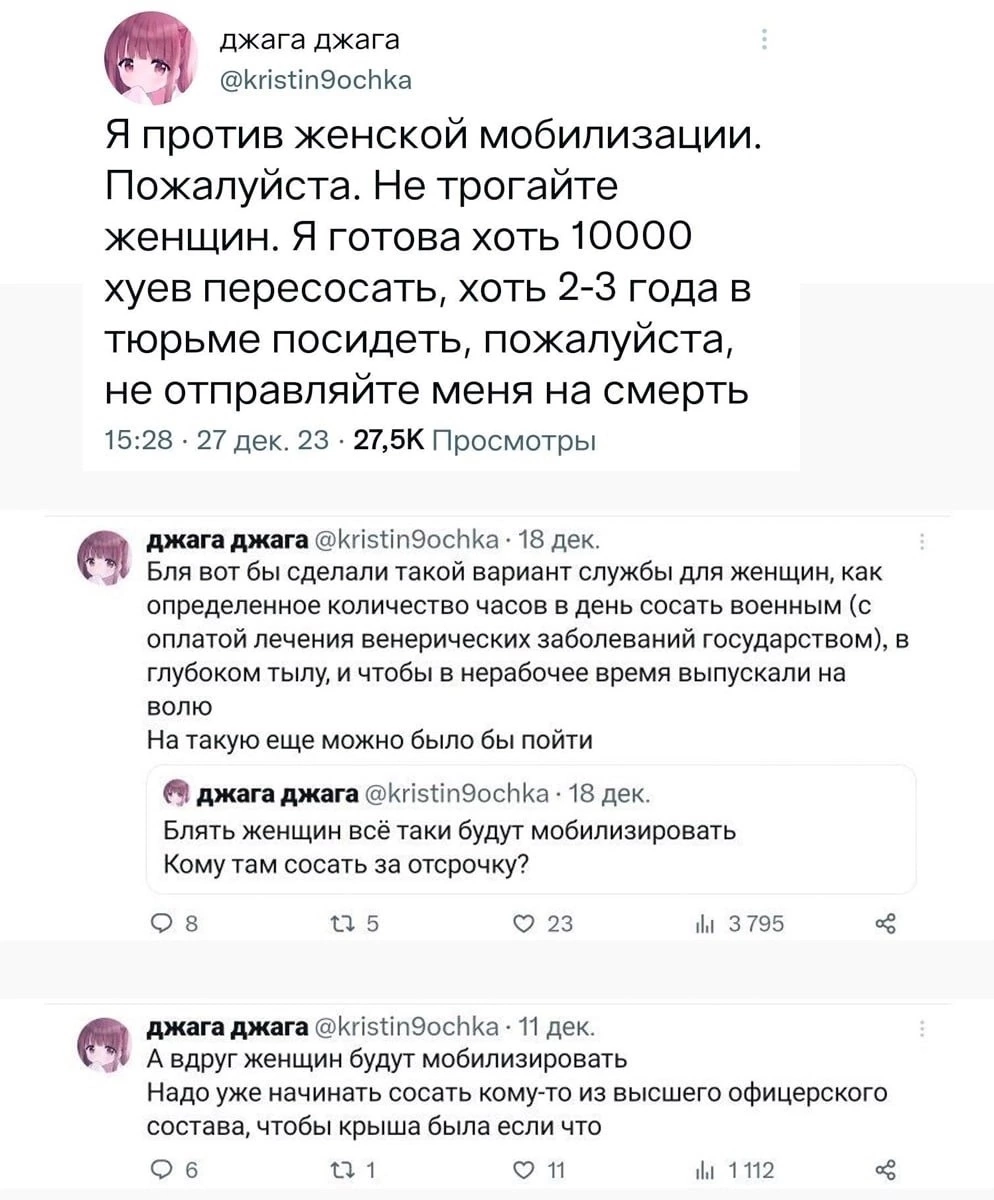The image size is (994, 1200).
Task: Open the @kristin9ochka handle under the top name
Action: click(x=315, y=79)
